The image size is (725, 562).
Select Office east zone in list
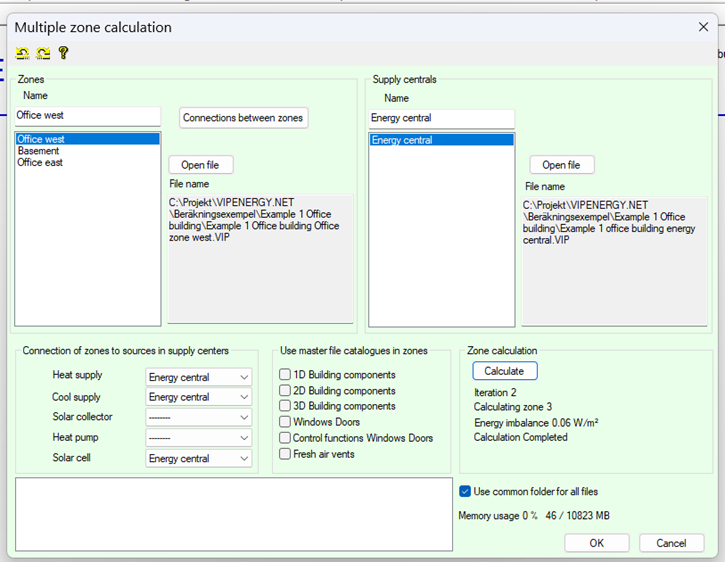pos(40,162)
